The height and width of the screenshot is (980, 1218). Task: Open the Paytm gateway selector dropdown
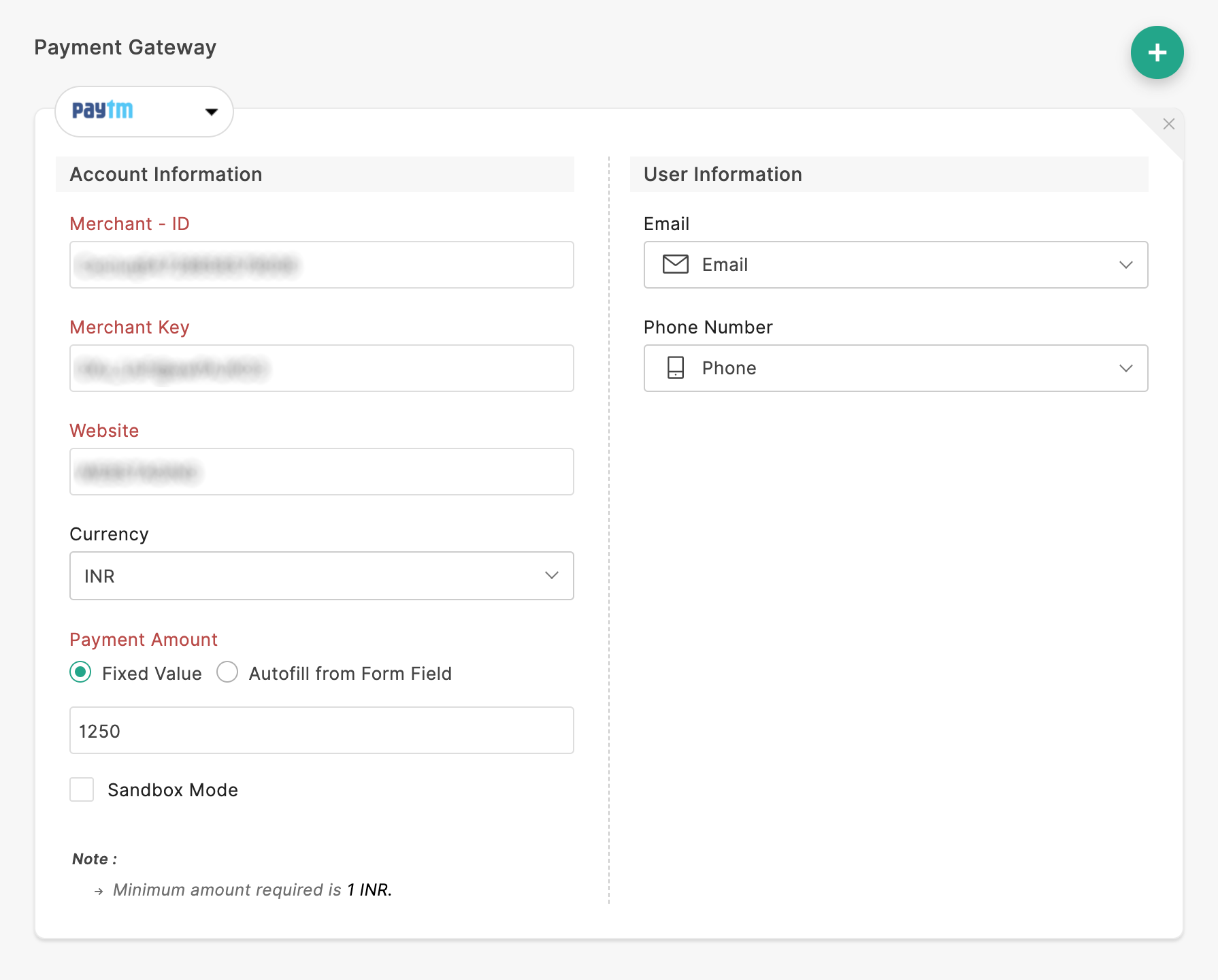(144, 111)
